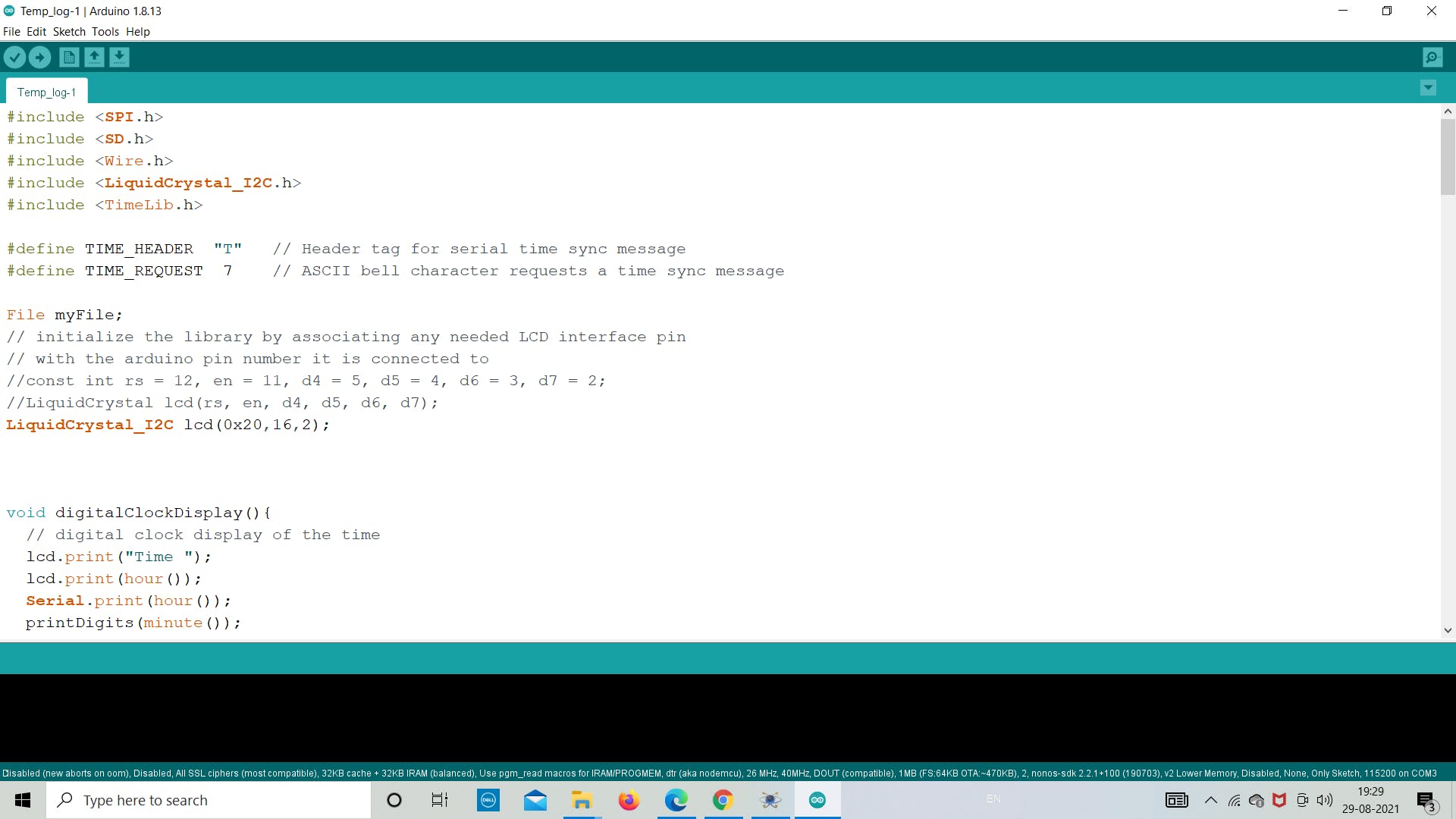Screen dimensions: 1456x819
Task: Open the Serial Monitor magnifier icon
Action: click(x=1432, y=57)
